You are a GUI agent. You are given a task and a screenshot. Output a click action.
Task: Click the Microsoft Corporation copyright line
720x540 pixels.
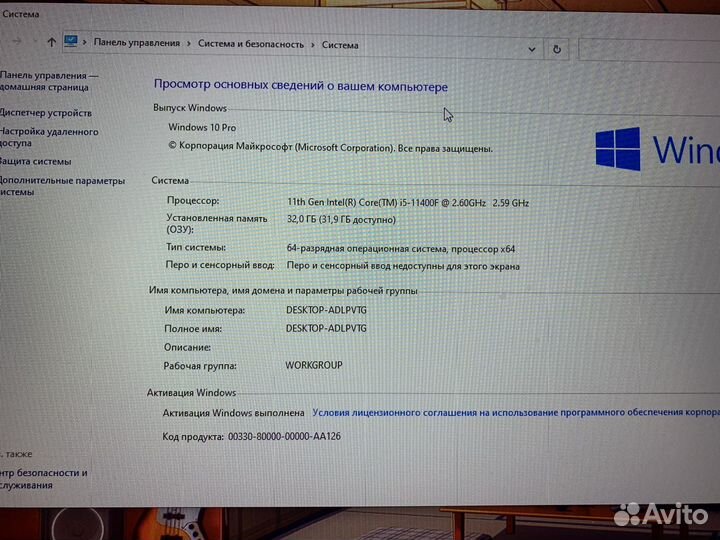click(330, 147)
